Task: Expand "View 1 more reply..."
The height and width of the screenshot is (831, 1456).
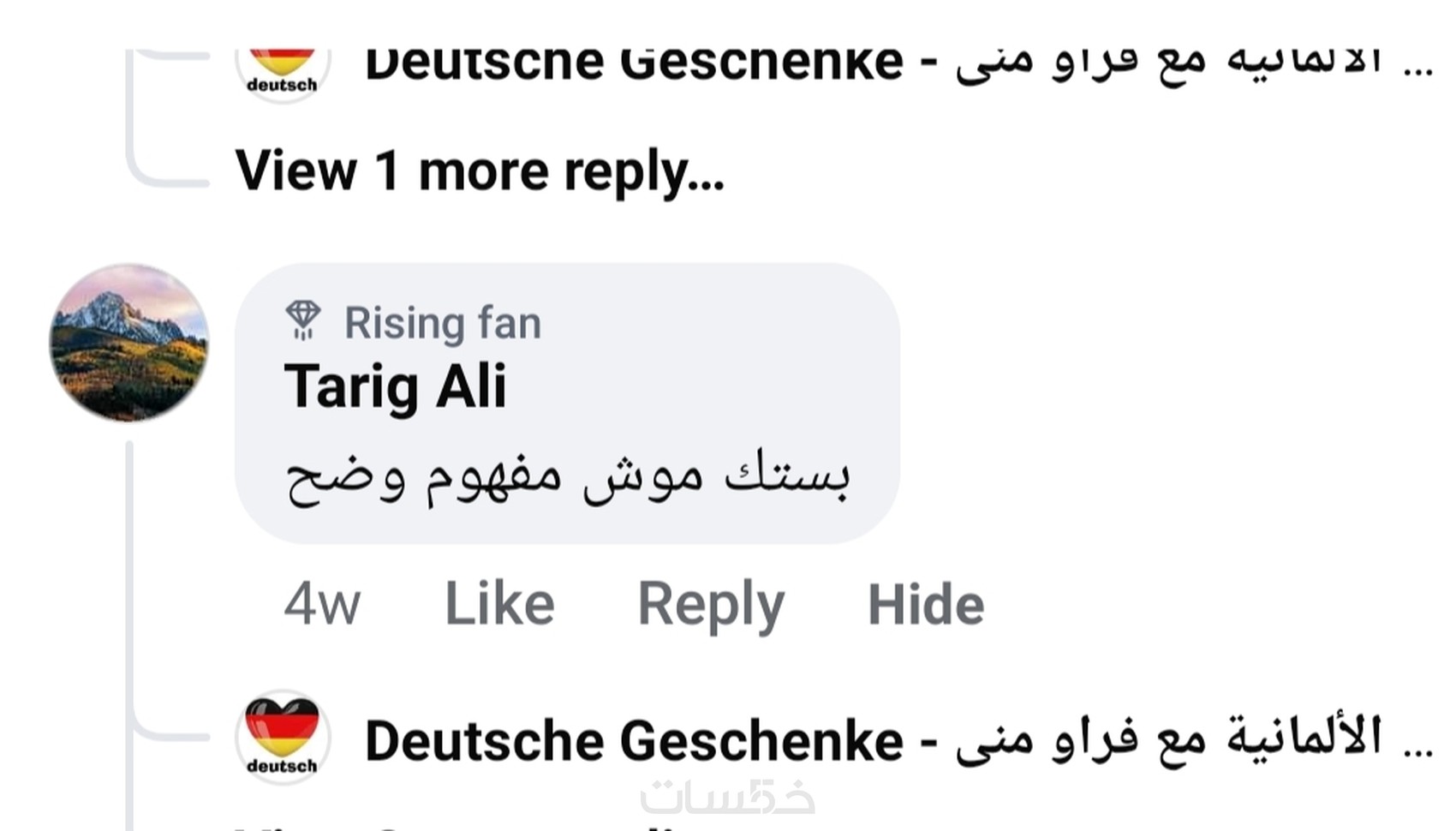Action: click(x=480, y=170)
